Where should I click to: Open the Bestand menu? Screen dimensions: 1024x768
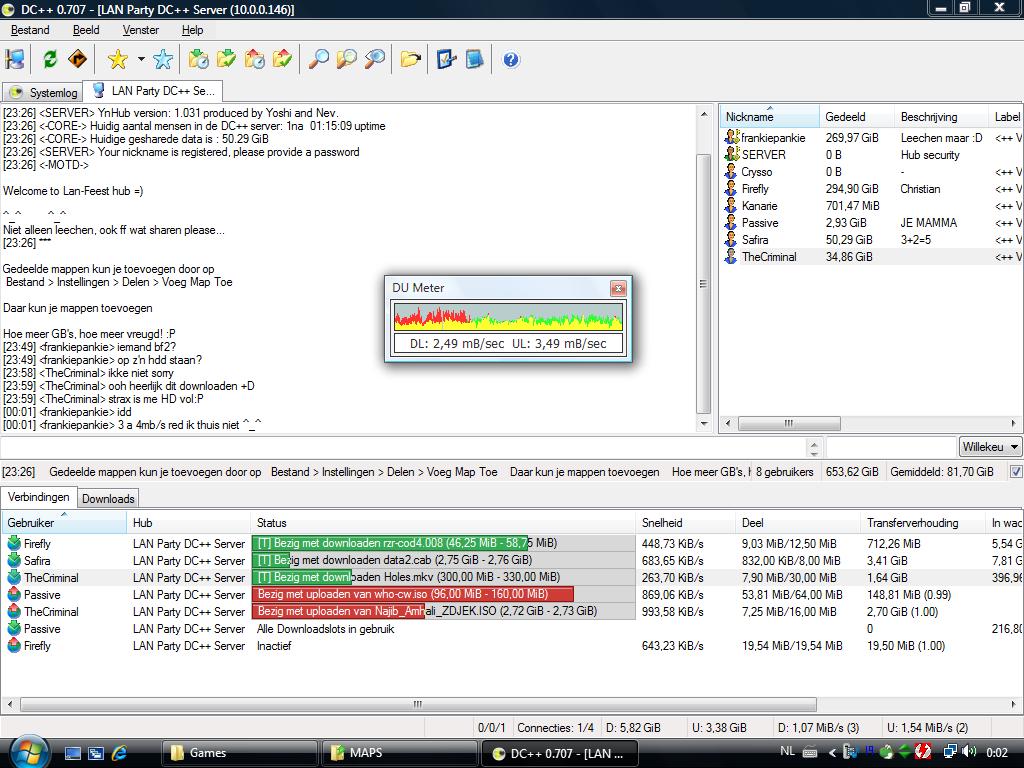[x=30, y=30]
